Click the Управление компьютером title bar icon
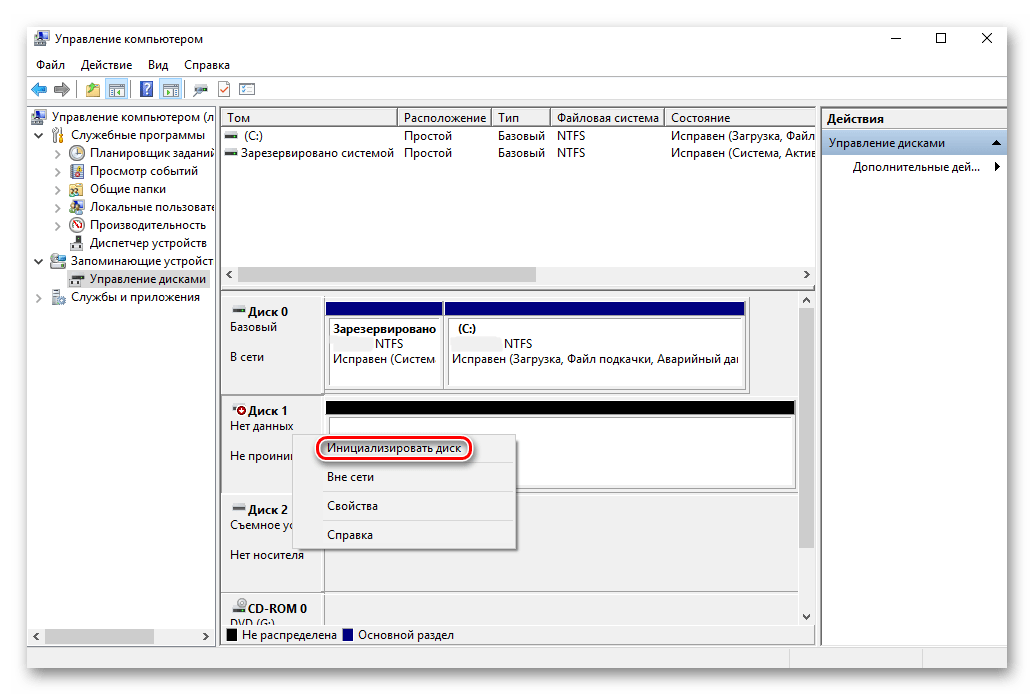1034x695 pixels. [42, 38]
